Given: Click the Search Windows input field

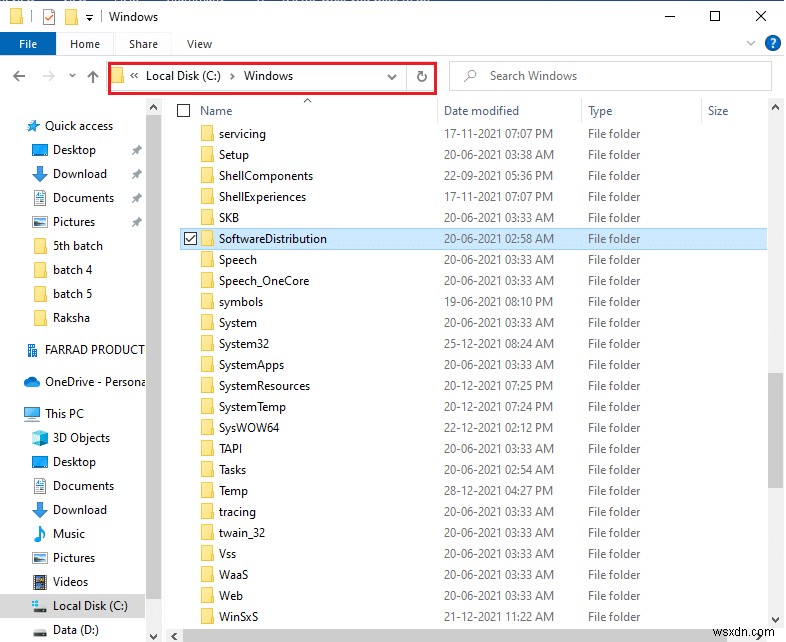Looking at the screenshot, I should (610, 76).
